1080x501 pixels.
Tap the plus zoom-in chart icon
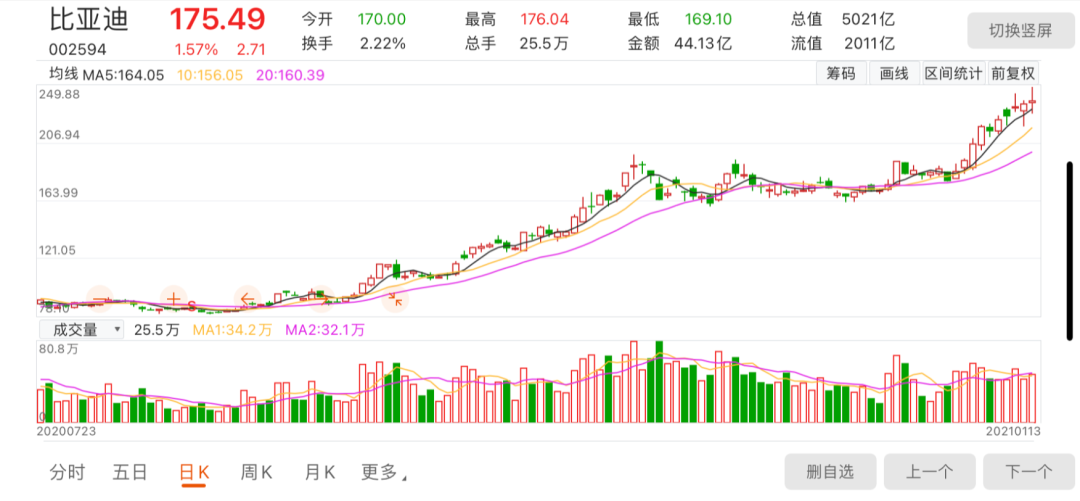point(174,299)
